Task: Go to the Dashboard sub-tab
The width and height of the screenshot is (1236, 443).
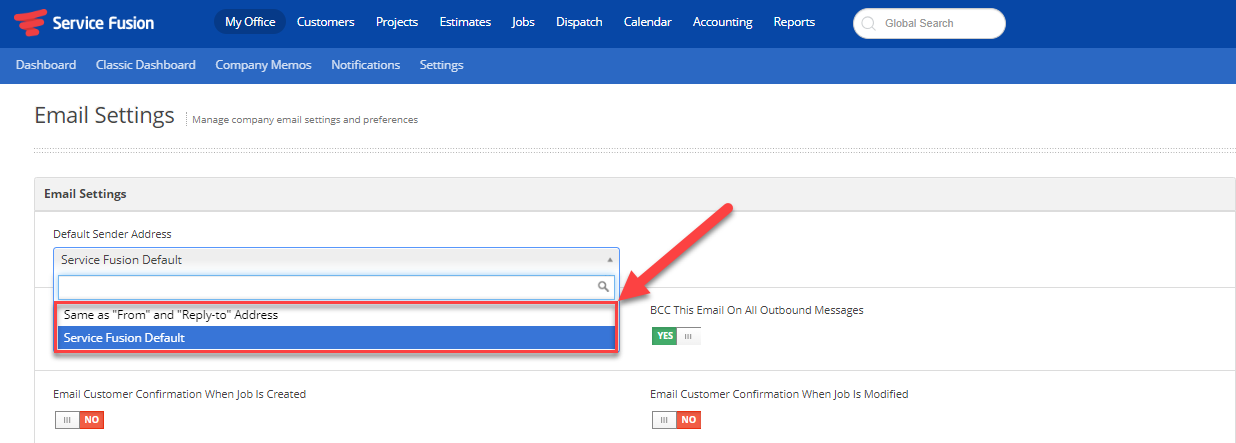Action: 46,65
